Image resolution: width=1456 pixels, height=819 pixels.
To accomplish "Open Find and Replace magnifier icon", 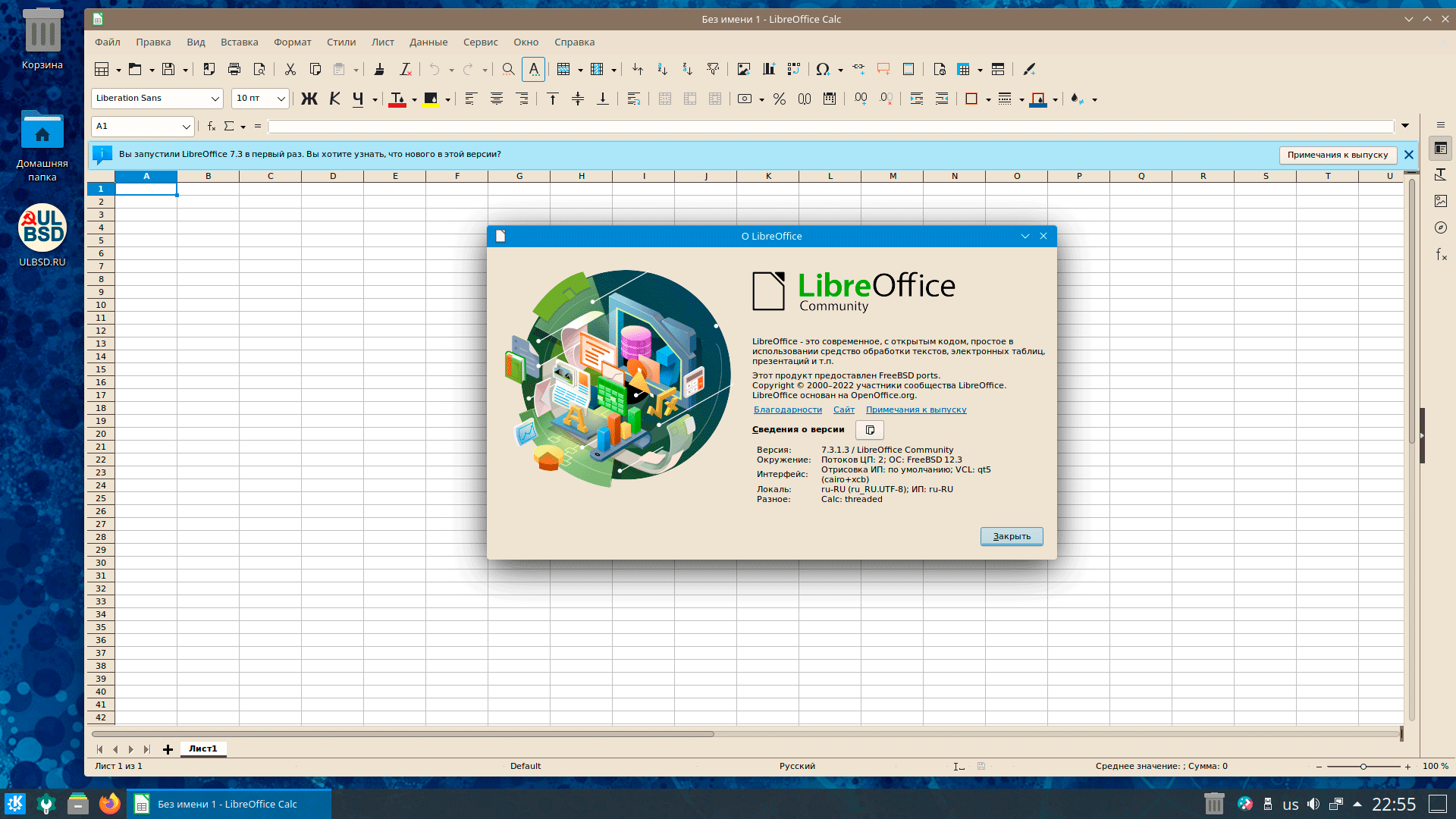I will point(508,69).
